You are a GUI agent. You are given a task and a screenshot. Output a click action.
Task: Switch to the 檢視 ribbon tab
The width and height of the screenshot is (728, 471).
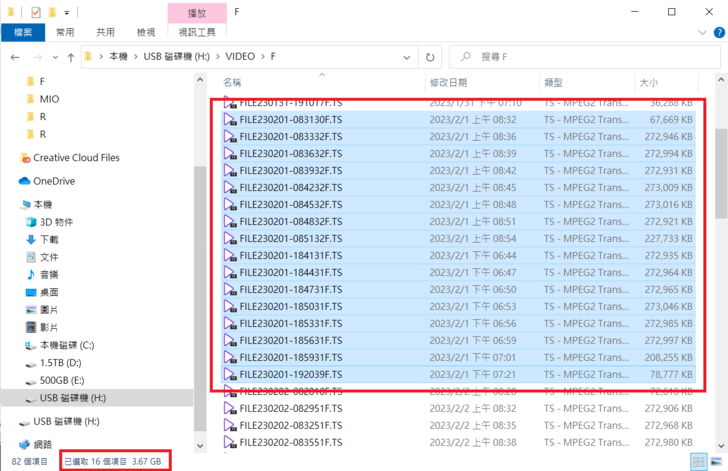point(146,32)
